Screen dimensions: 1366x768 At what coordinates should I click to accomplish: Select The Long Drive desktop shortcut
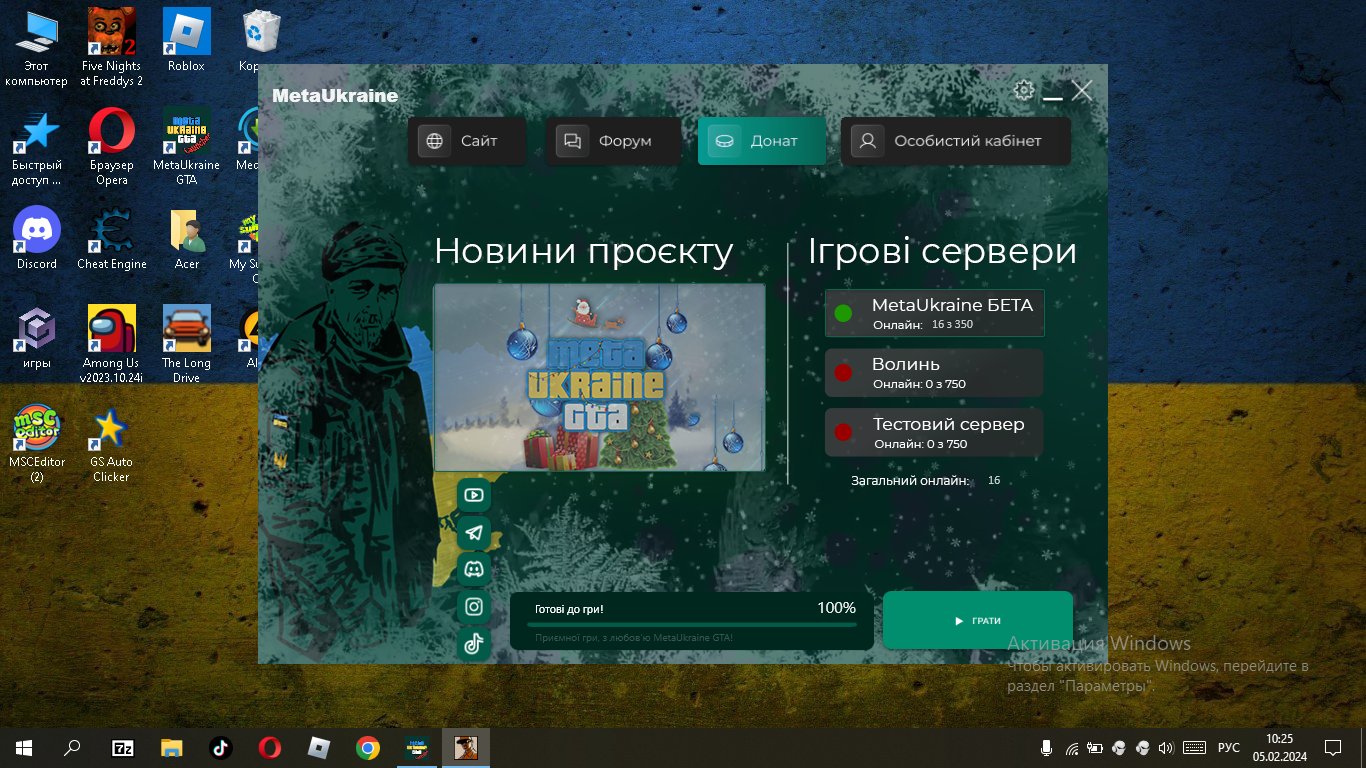(186, 345)
